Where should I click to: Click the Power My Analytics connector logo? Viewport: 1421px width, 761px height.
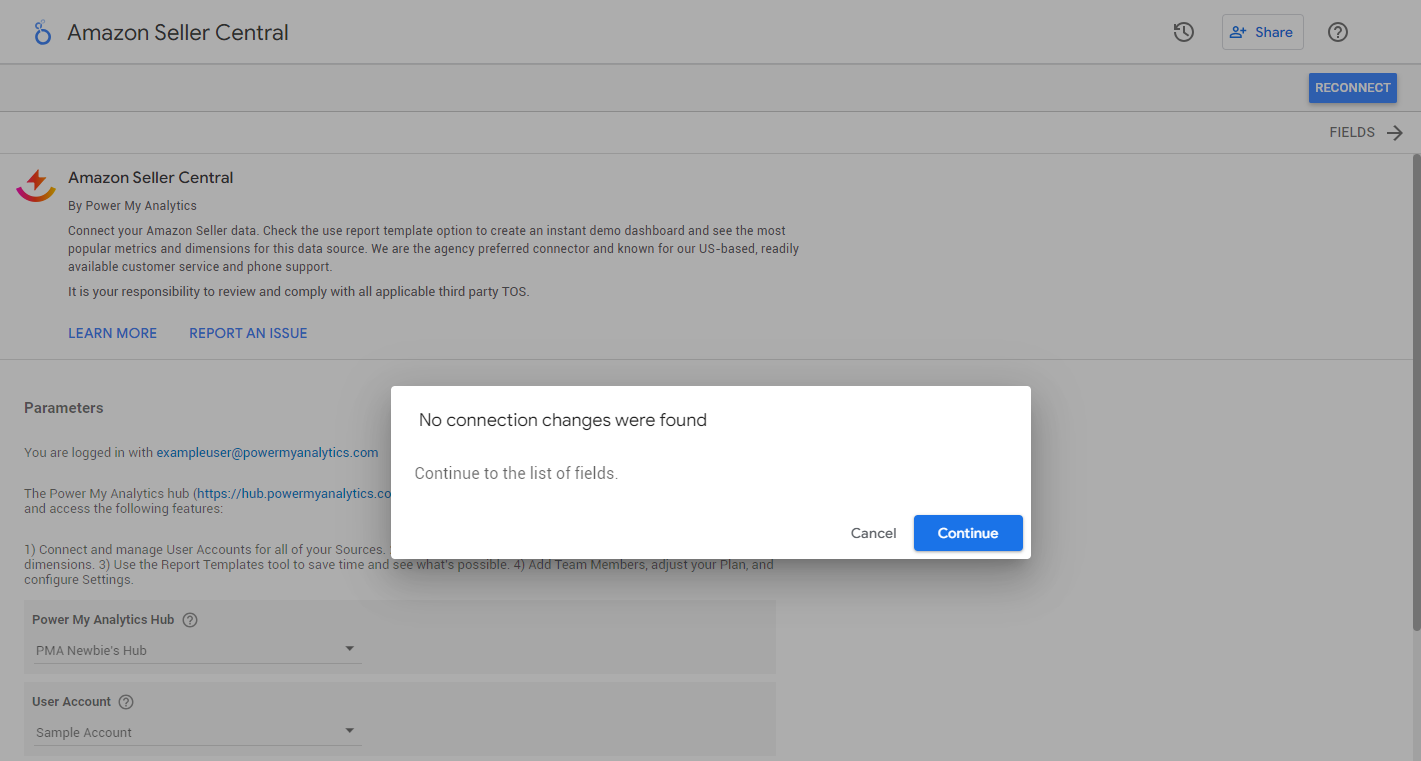[36, 184]
